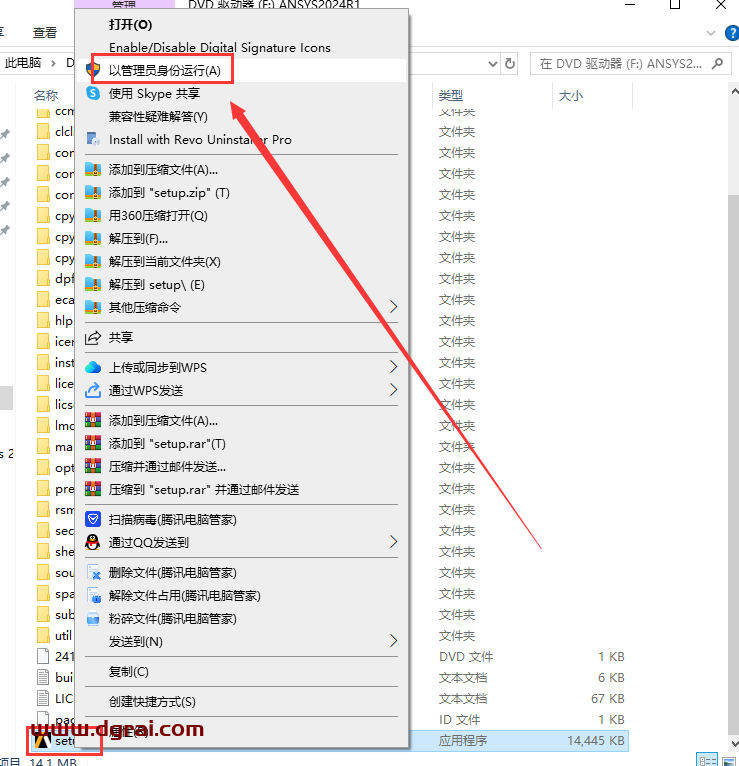Choose 使用 Skype 共享
Screen dimensions: 739x766
coord(154,93)
